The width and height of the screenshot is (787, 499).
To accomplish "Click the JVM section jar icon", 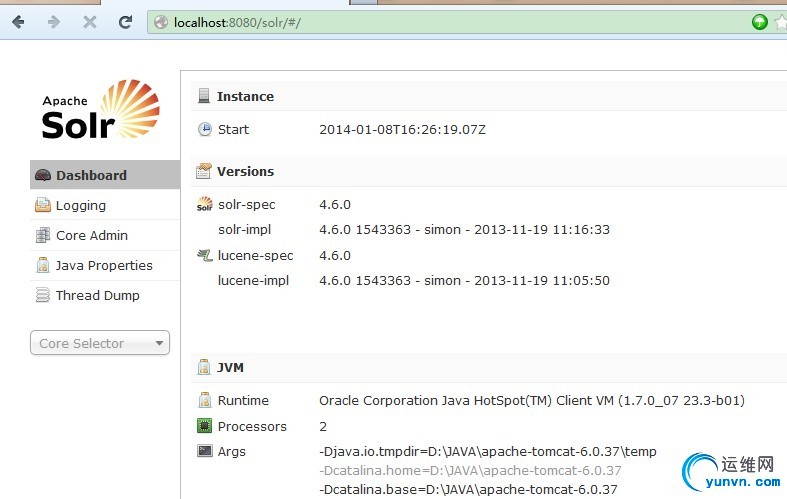I will (x=204, y=367).
